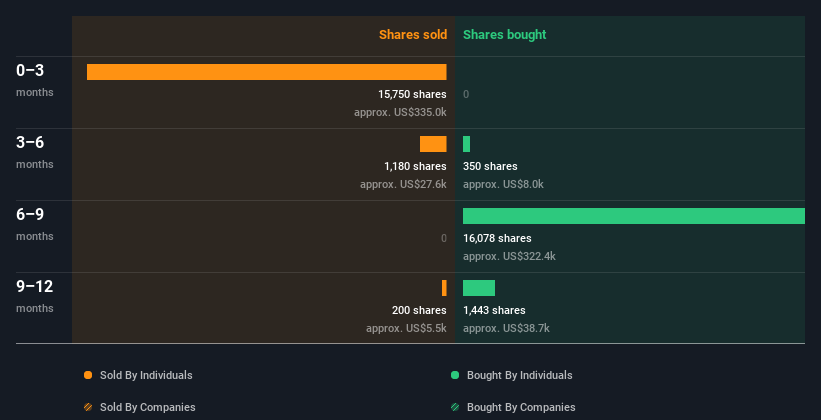Click the 3–6 months row label
This screenshot has height=420, width=821.
coord(35,152)
